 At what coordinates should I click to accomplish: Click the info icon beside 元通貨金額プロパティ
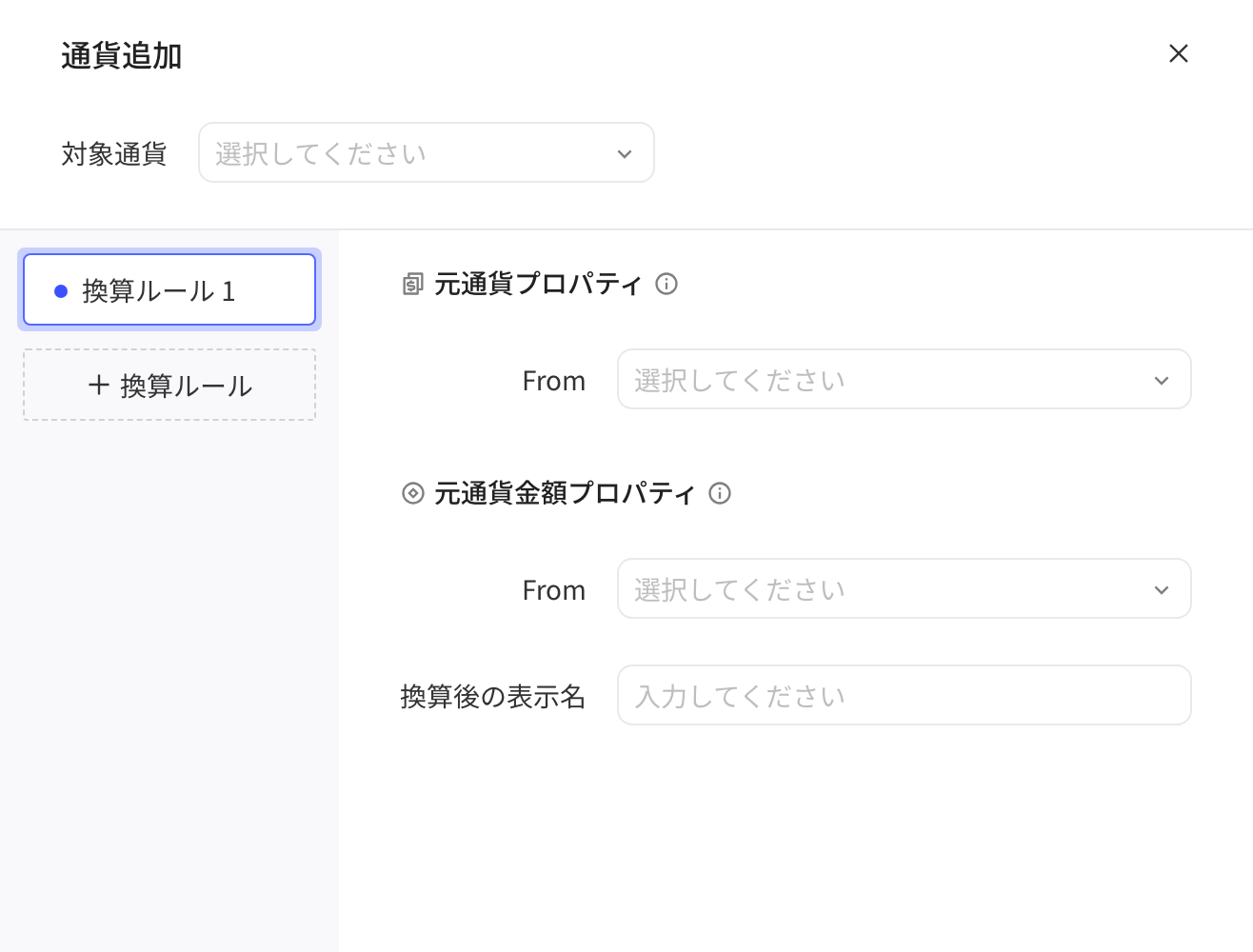point(720,493)
